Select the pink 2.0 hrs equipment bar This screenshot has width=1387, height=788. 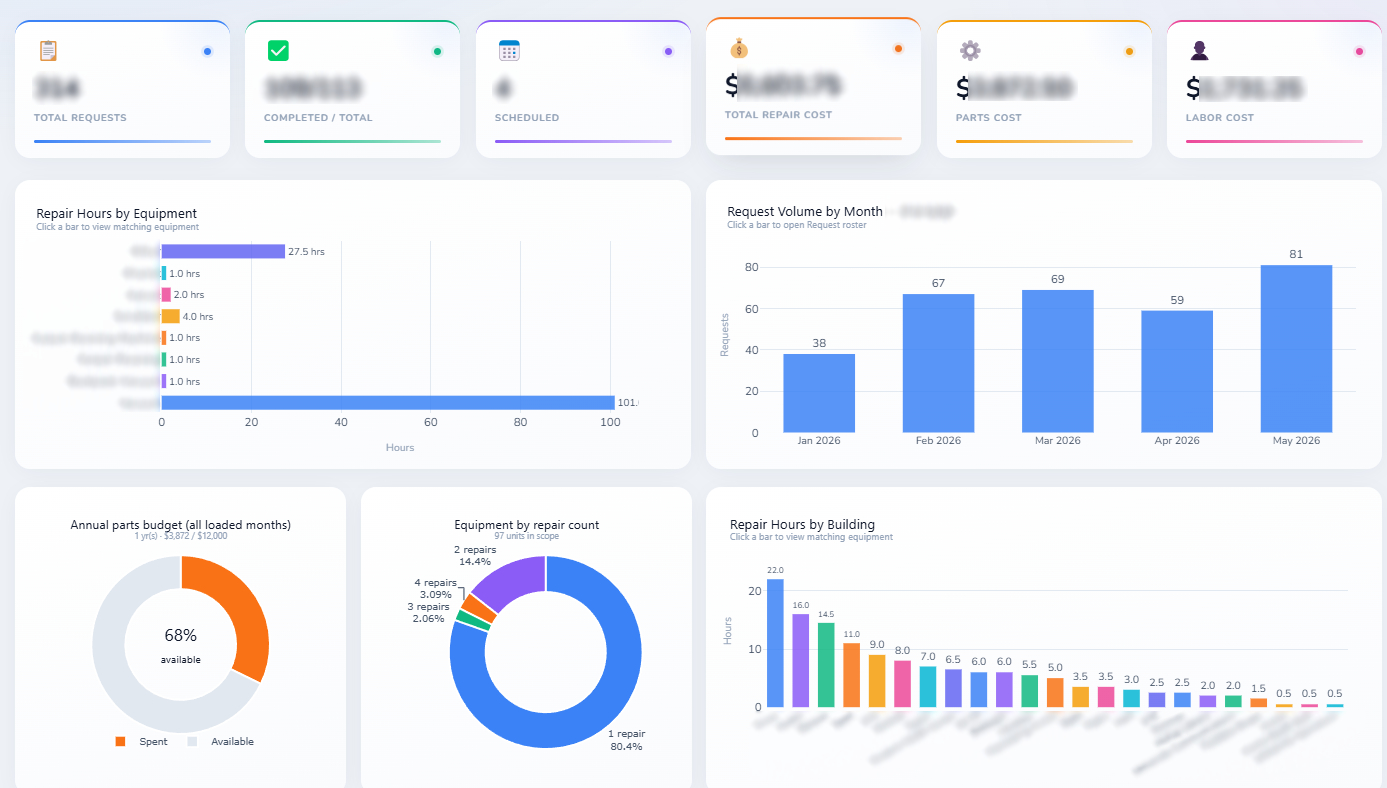click(166, 295)
